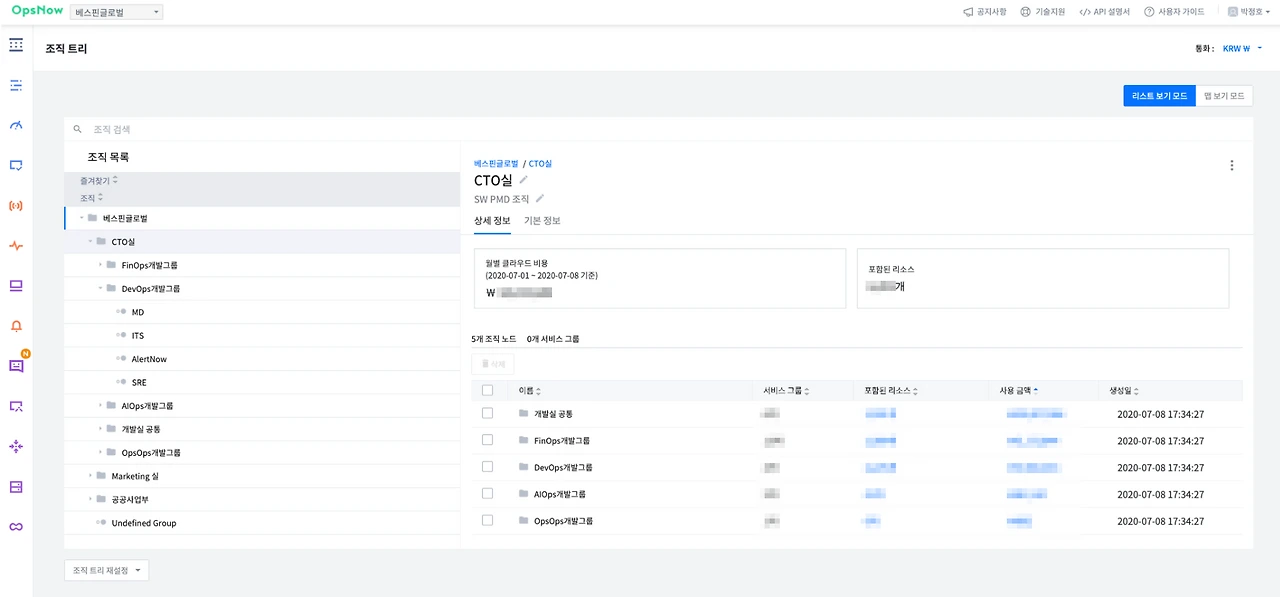Open the orange bell alert icon
Image resolution: width=1280 pixels, height=597 pixels.
(16, 326)
